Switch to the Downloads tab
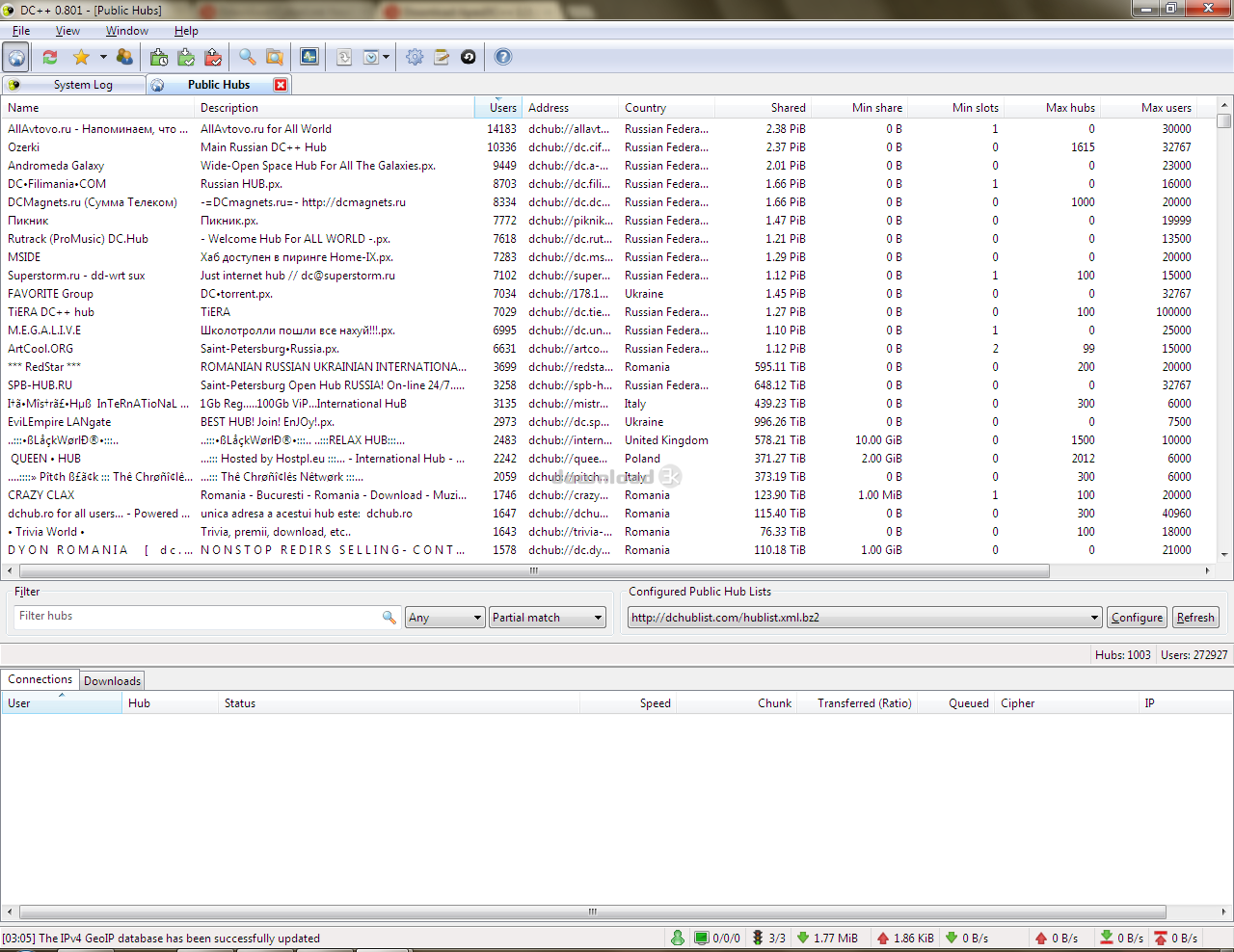Screen dimensions: 1234x952 [112, 681]
